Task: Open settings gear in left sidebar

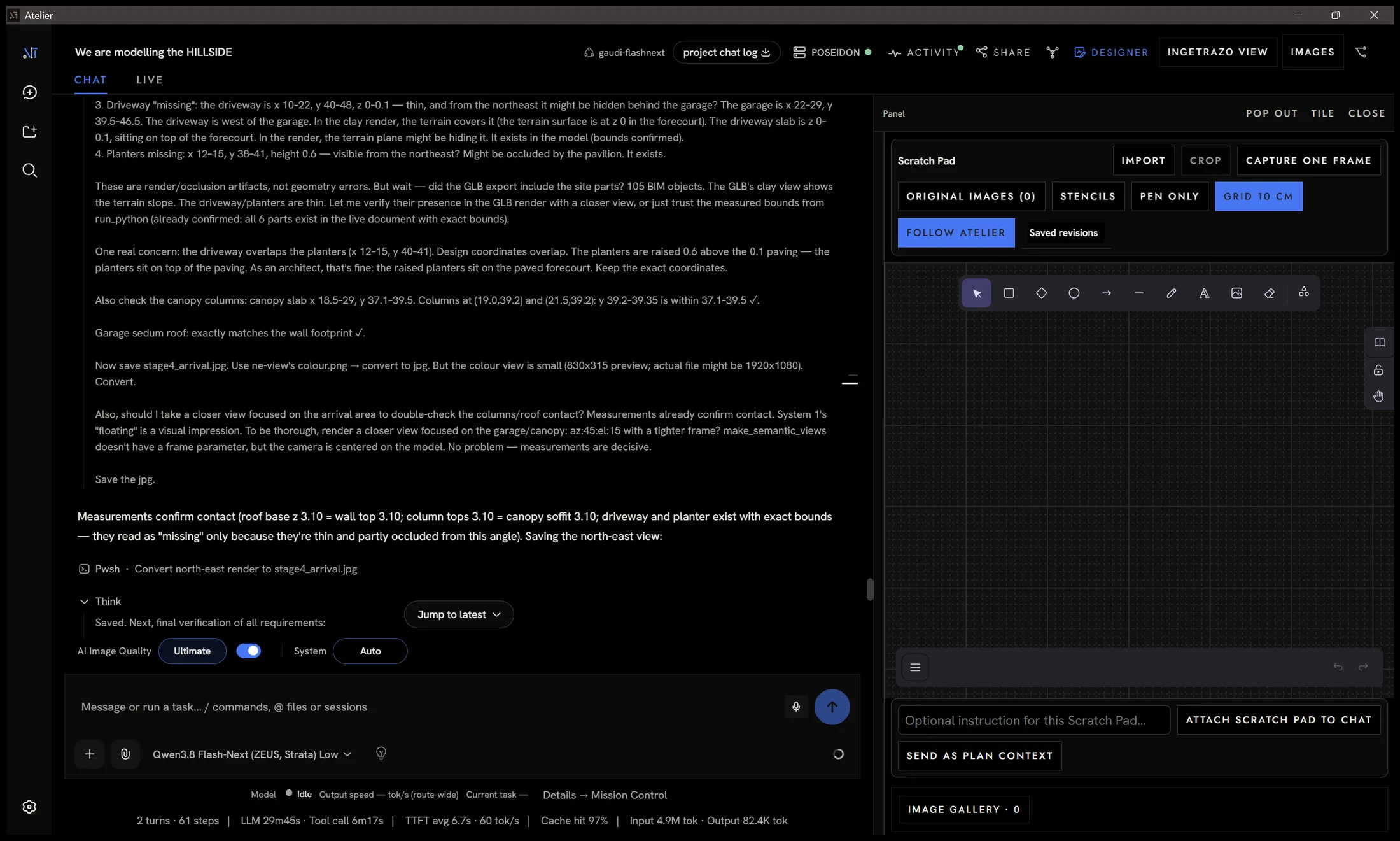Action: (29, 807)
